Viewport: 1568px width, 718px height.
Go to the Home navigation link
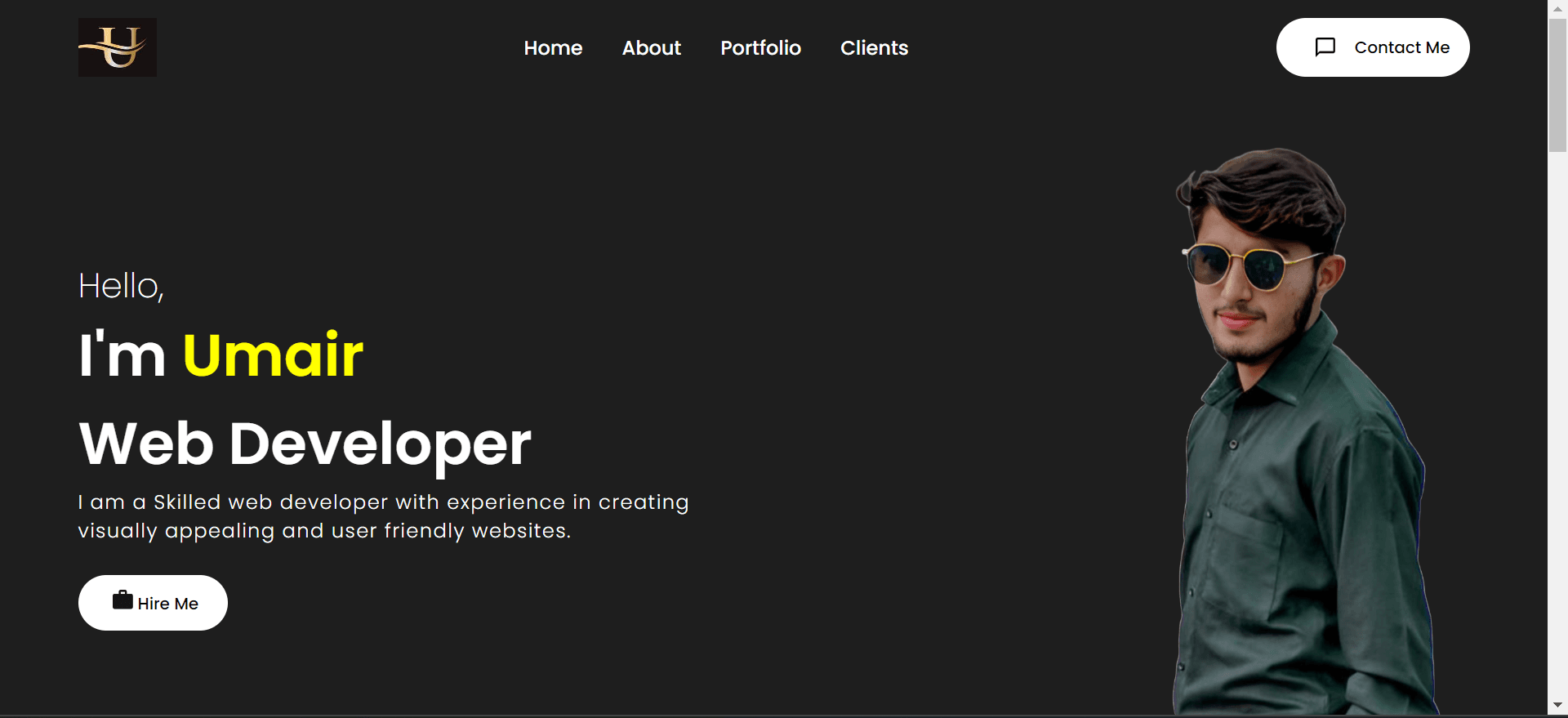point(553,48)
